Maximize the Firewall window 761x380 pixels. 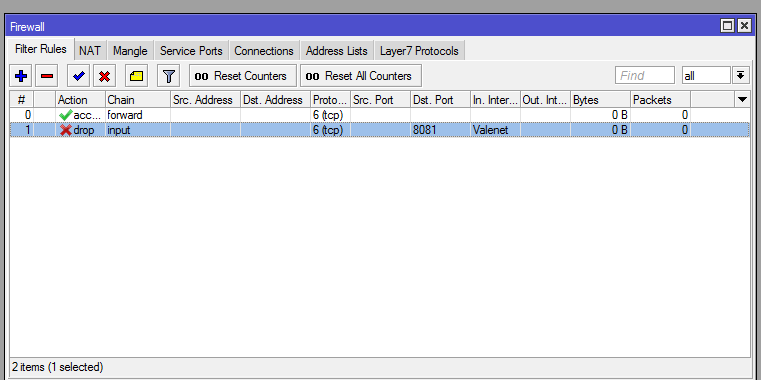coord(728,26)
